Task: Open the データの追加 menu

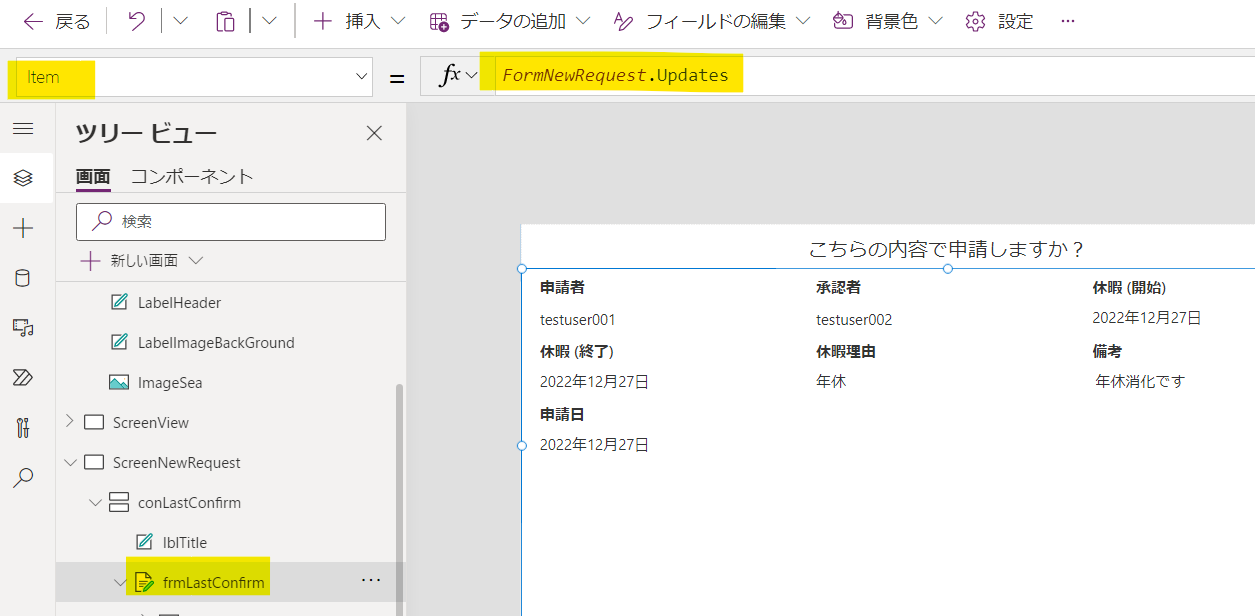Action: point(509,21)
